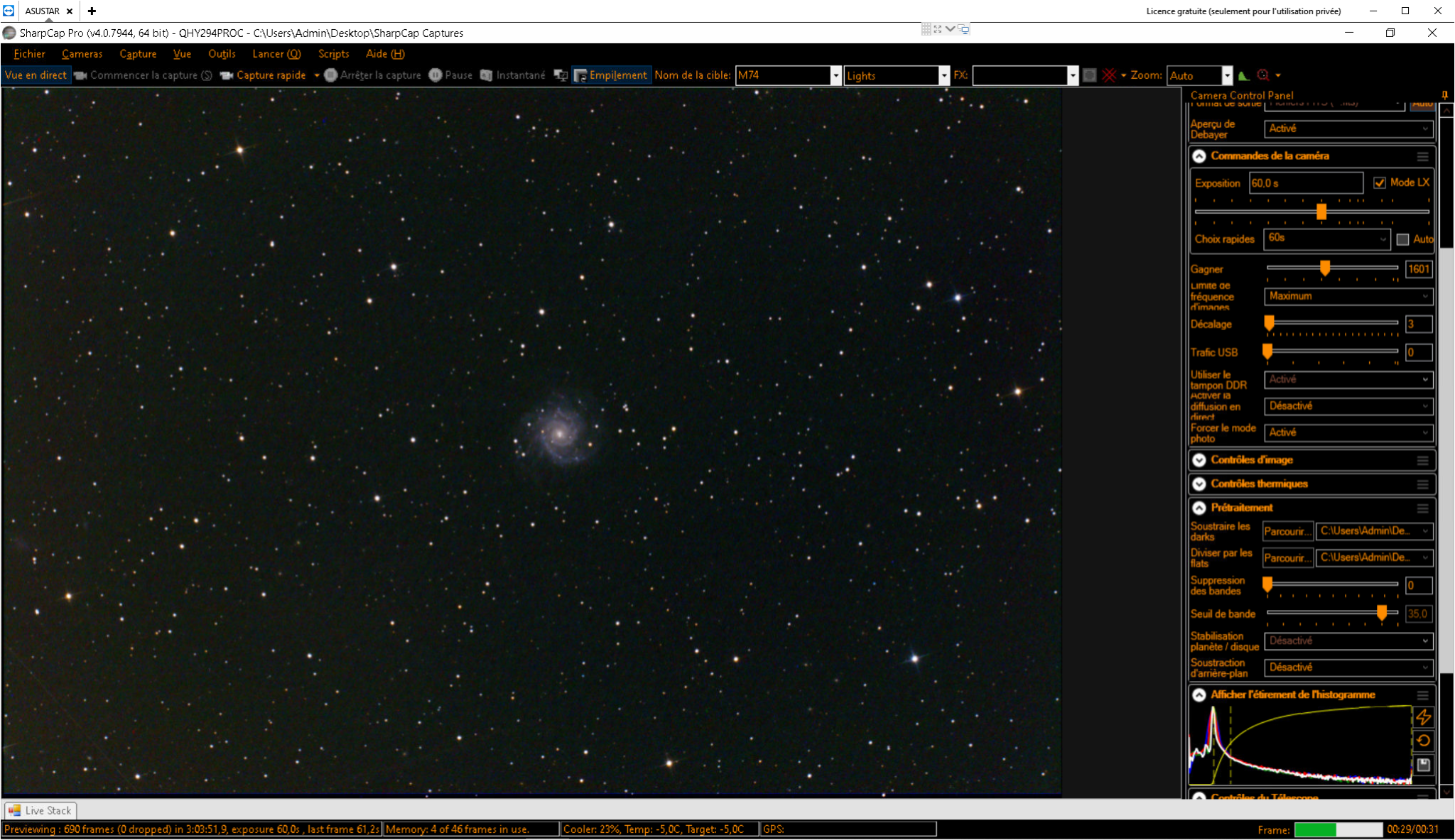The image size is (1455, 840).
Task: Open the Vue menu
Action: 182,54
